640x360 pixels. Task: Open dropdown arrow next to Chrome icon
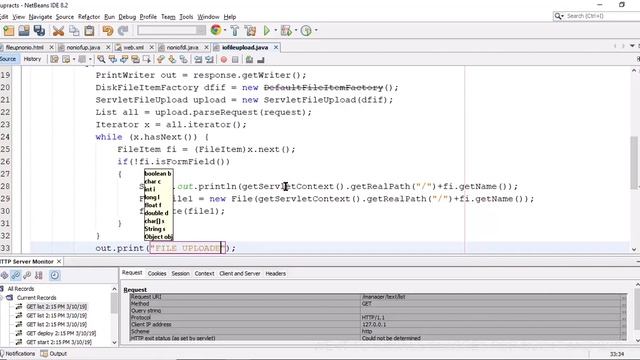tap(225, 30)
